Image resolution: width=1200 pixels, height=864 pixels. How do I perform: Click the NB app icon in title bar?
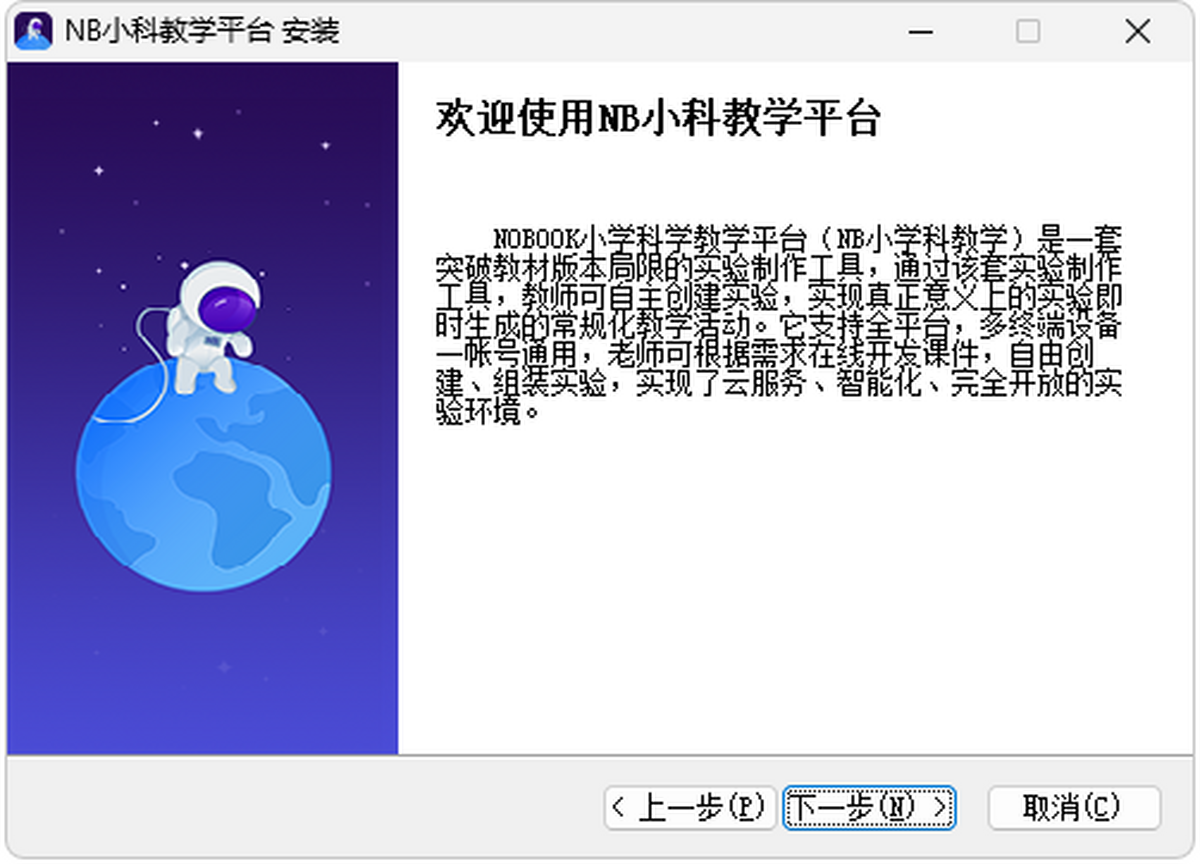(33, 31)
